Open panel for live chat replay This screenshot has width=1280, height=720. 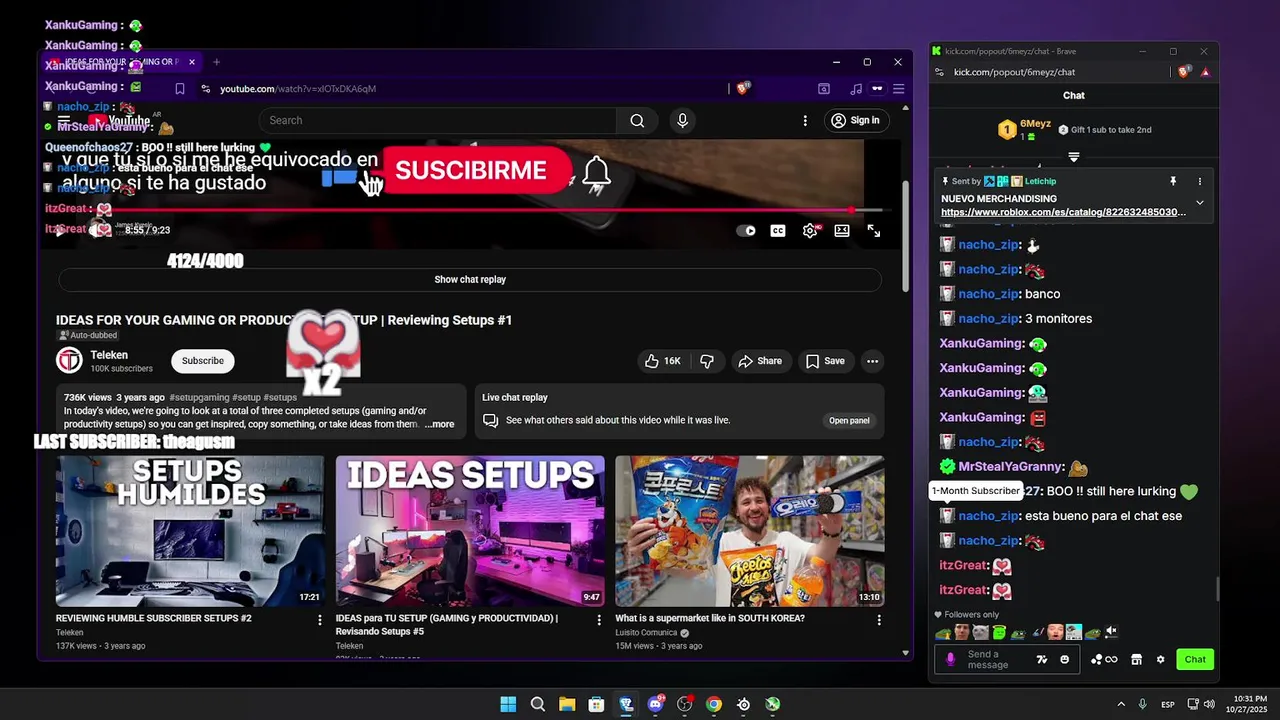(x=849, y=421)
